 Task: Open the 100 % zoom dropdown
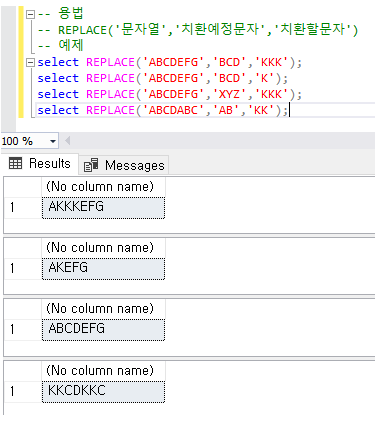coord(53,141)
